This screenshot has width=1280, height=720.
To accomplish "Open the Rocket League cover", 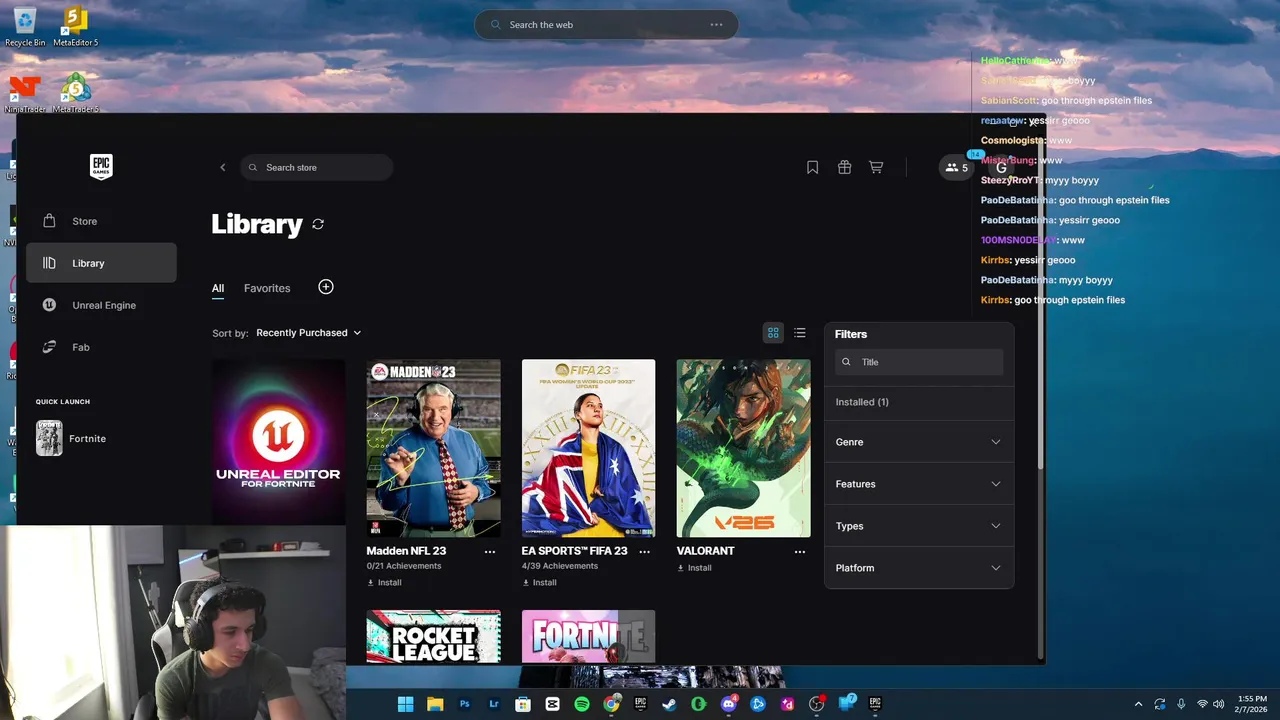I will coord(434,636).
